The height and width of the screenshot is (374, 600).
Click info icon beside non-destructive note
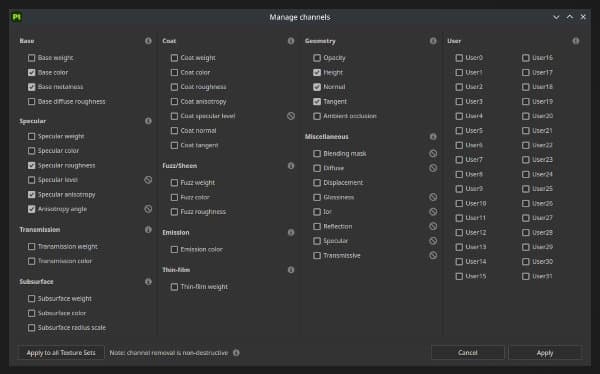236,353
